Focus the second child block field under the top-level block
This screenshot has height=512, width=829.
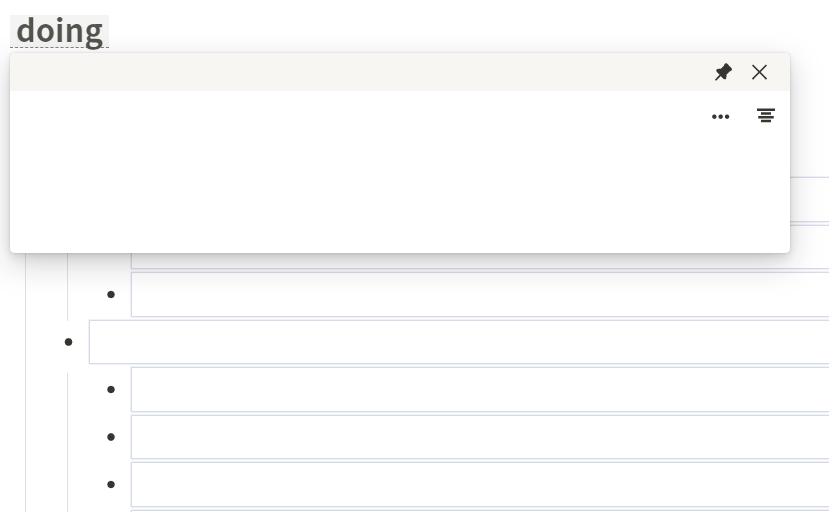click(x=479, y=437)
